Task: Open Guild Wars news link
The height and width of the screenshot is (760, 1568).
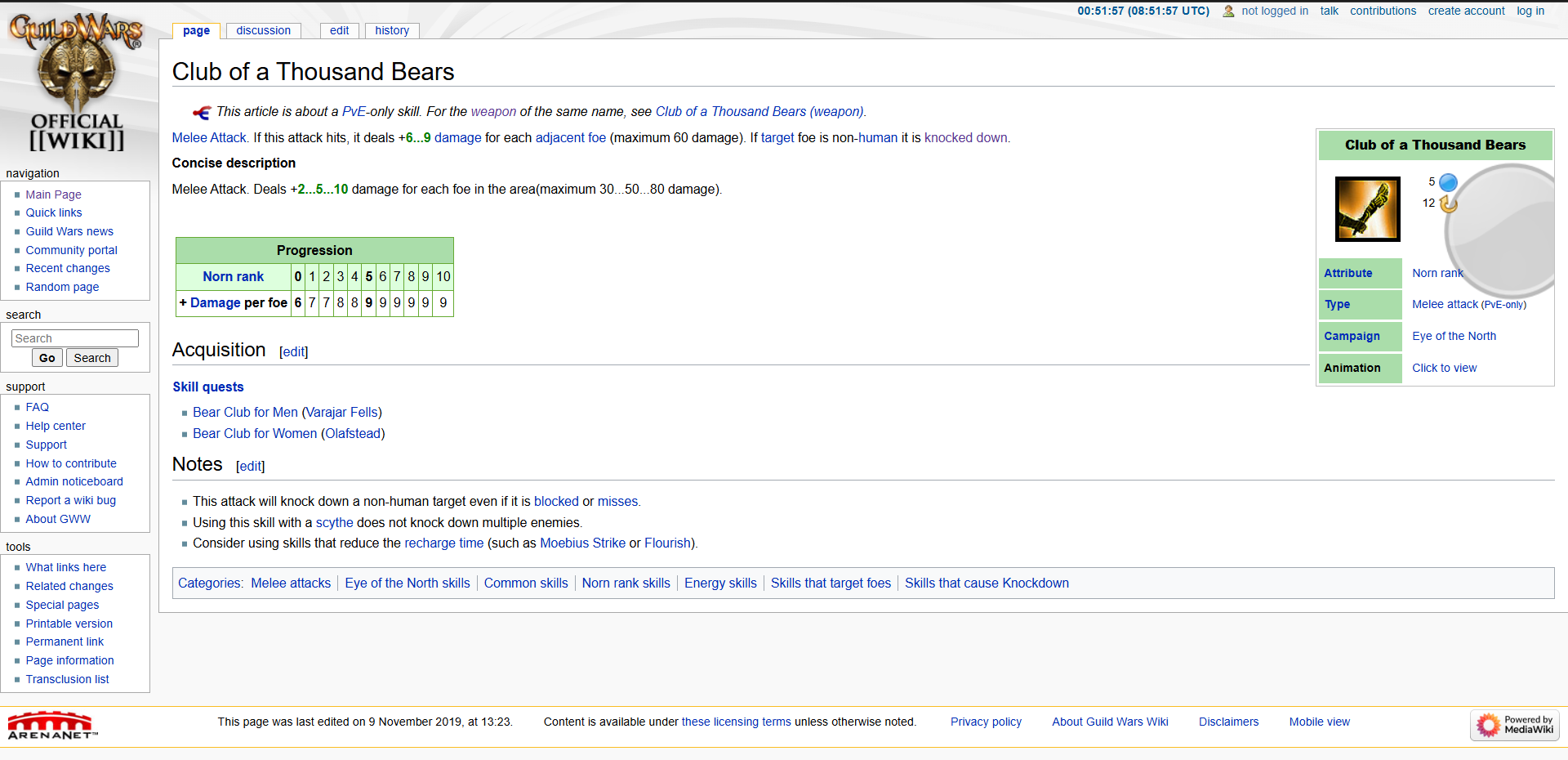Action: click(x=69, y=231)
